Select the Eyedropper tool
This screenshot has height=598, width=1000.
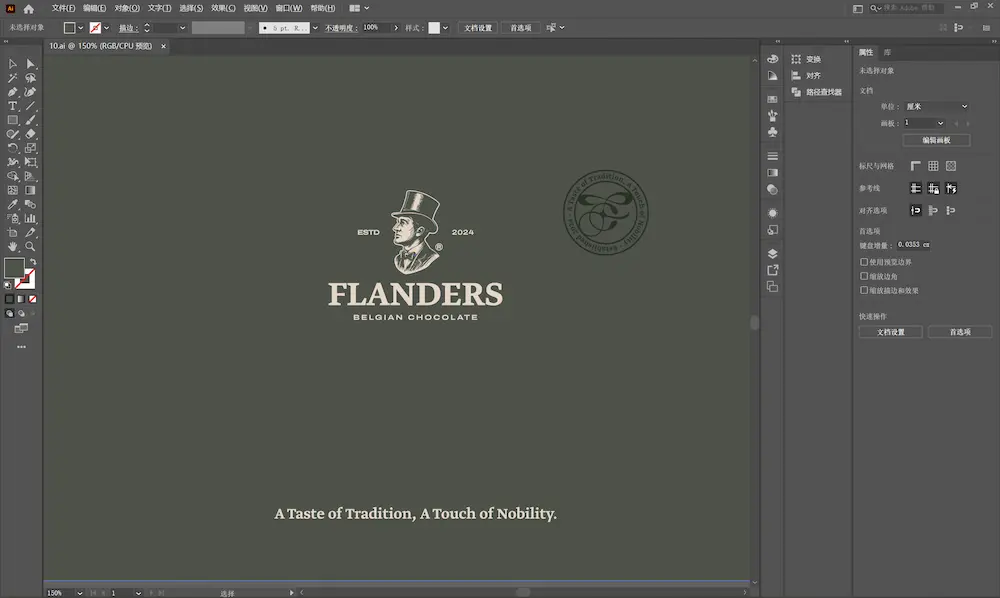tap(12, 204)
